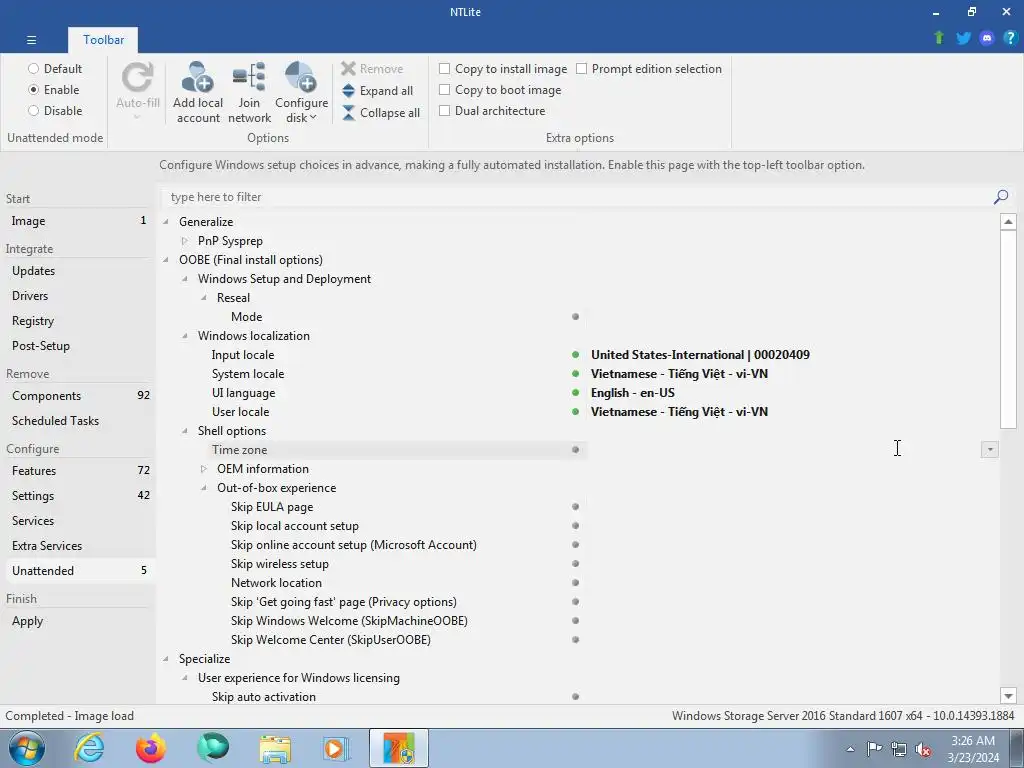This screenshot has width=1024, height=768.
Task: Show hidden tray icons arrow
Action: click(850, 749)
